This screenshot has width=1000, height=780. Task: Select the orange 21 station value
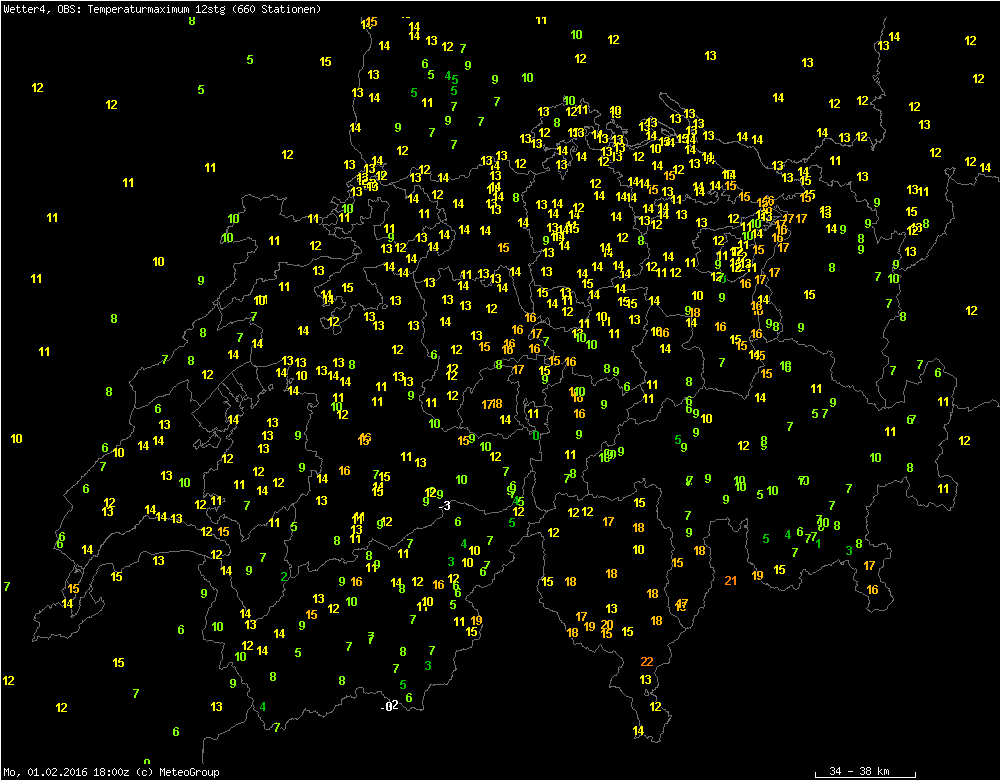click(731, 580)
